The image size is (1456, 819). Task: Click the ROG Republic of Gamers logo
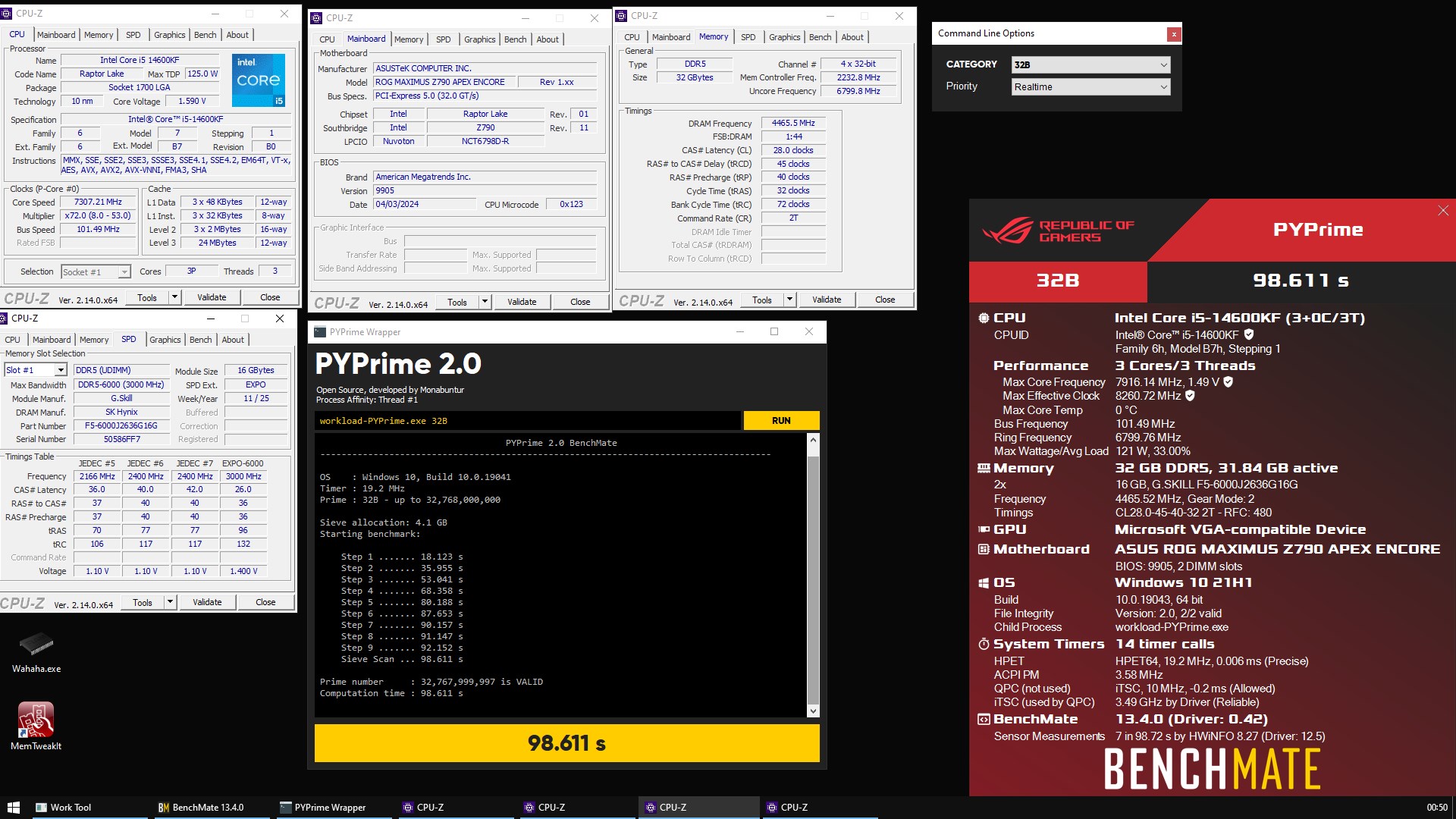click(x=1059, y=231)
